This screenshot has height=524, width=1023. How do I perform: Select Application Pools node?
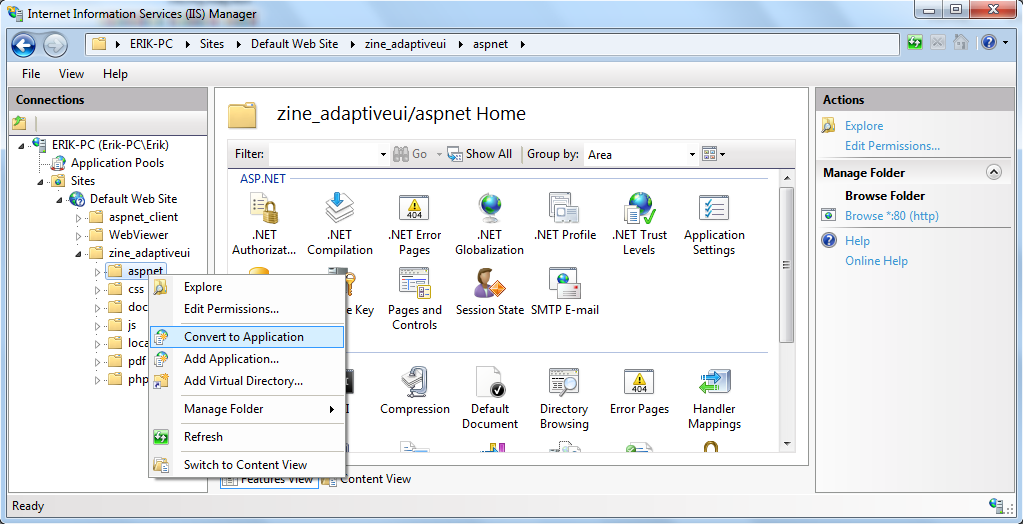(117, 163)
